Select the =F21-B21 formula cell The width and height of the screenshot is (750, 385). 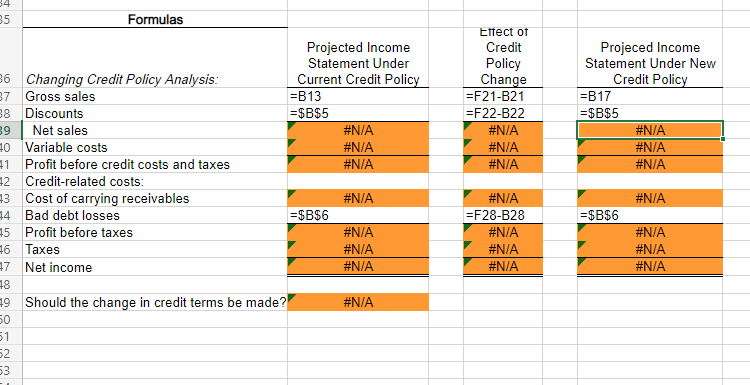(x=503, y=96)
